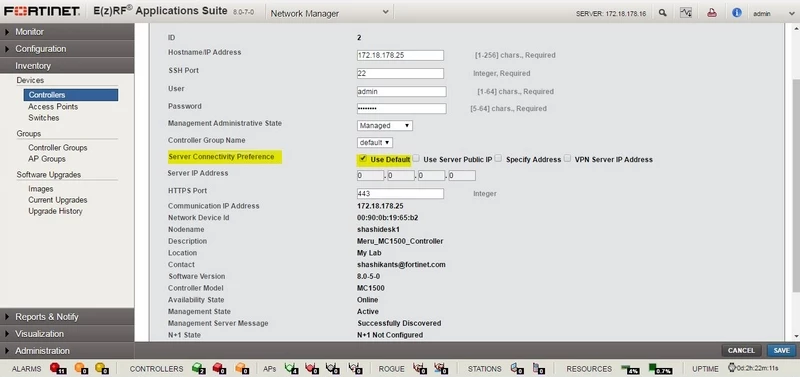Click the SERVER: 172.18.178.16 label

611,14
